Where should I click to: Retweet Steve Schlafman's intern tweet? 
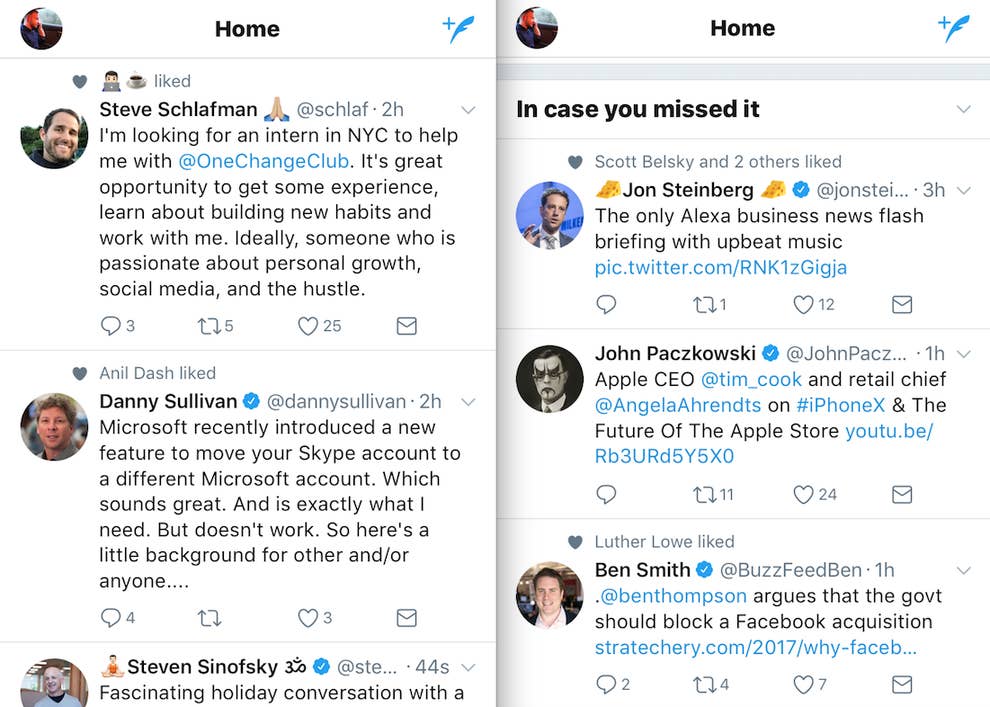[x=209, y=326]
